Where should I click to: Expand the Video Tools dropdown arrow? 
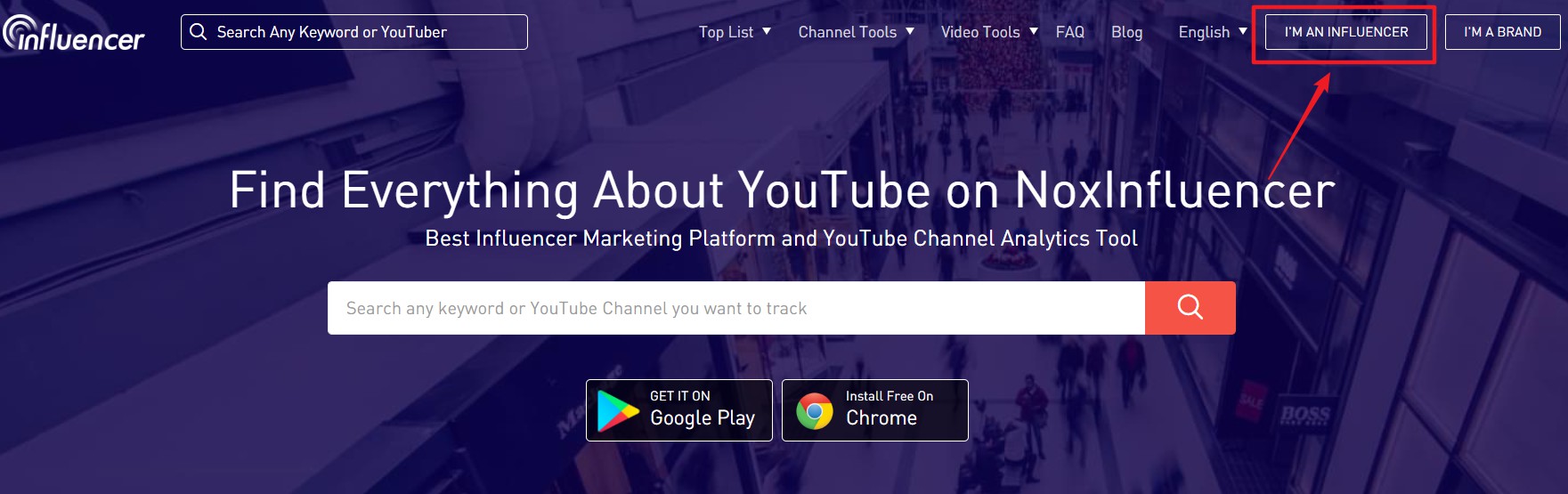click(x=1034, y=31)
